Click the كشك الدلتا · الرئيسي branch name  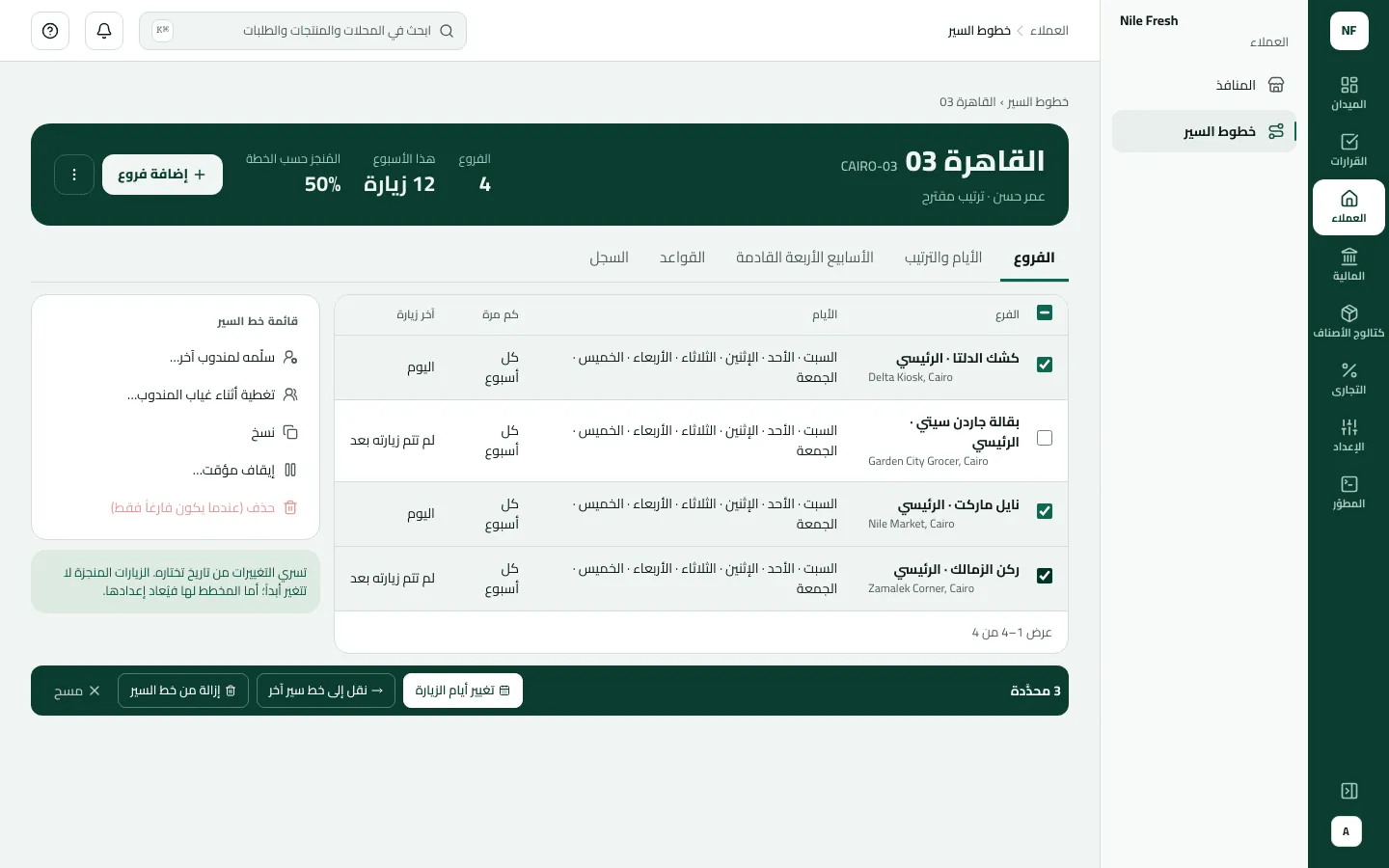pos(958,358)
